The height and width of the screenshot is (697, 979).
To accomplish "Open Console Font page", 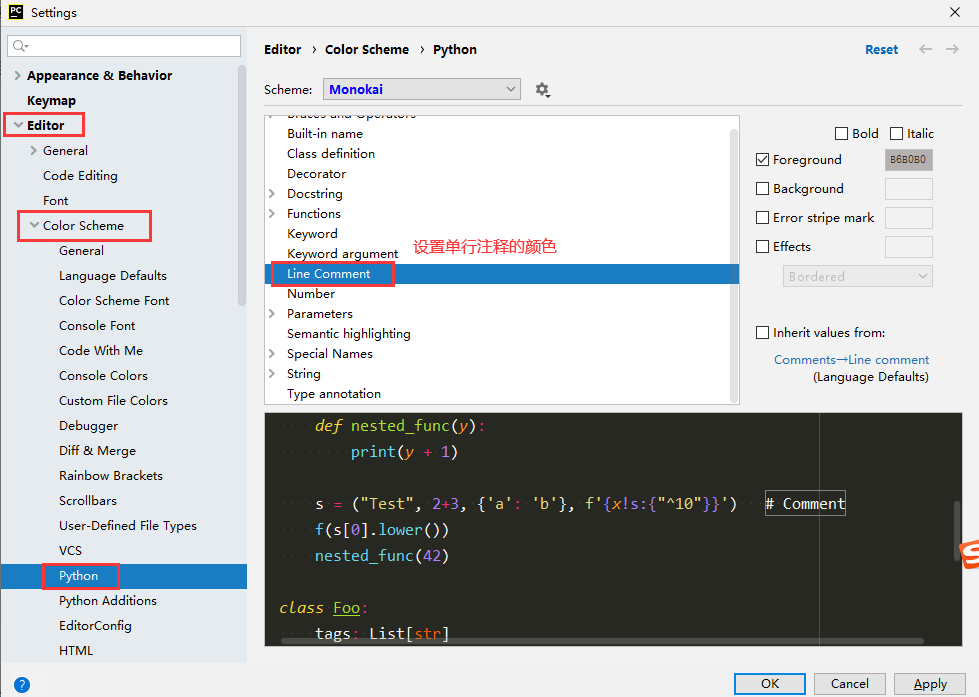I will click(x=97, y=325).
